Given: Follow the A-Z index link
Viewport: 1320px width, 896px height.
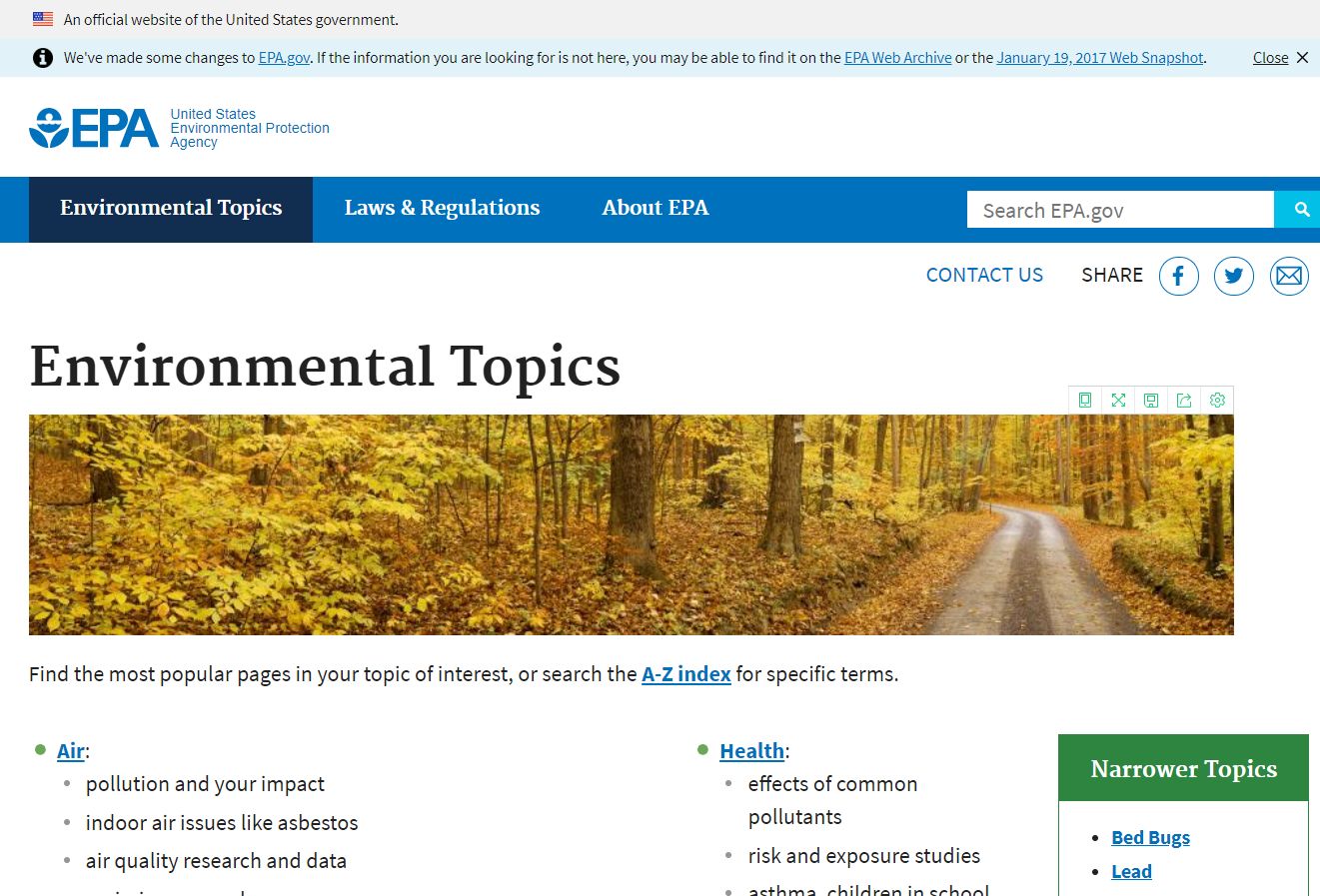Looking at the screenshot, I should [x=685, y=674].
